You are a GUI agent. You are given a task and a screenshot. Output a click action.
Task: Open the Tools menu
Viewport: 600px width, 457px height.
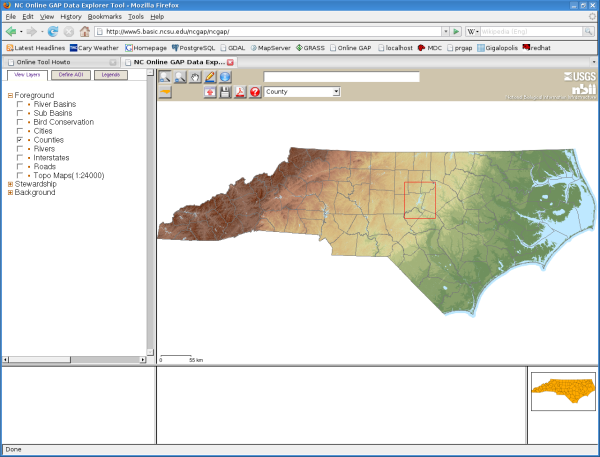tap(135, 16)
